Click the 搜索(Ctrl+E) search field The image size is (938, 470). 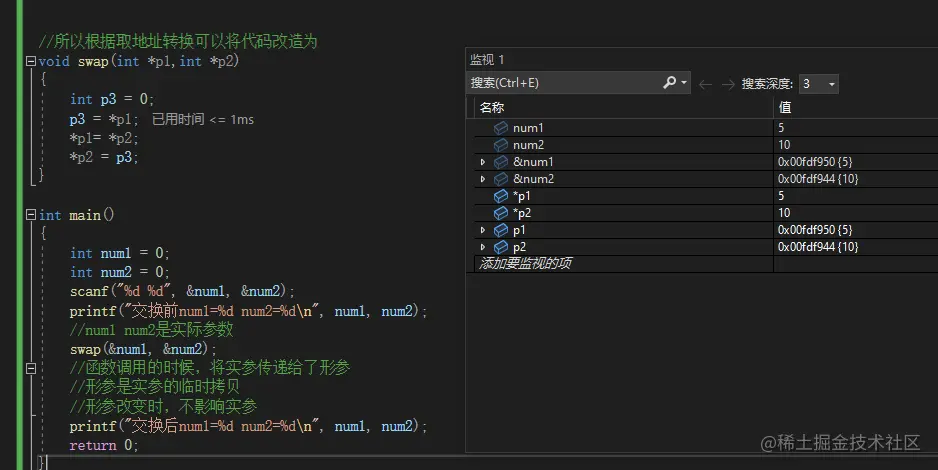pos(560,84)
